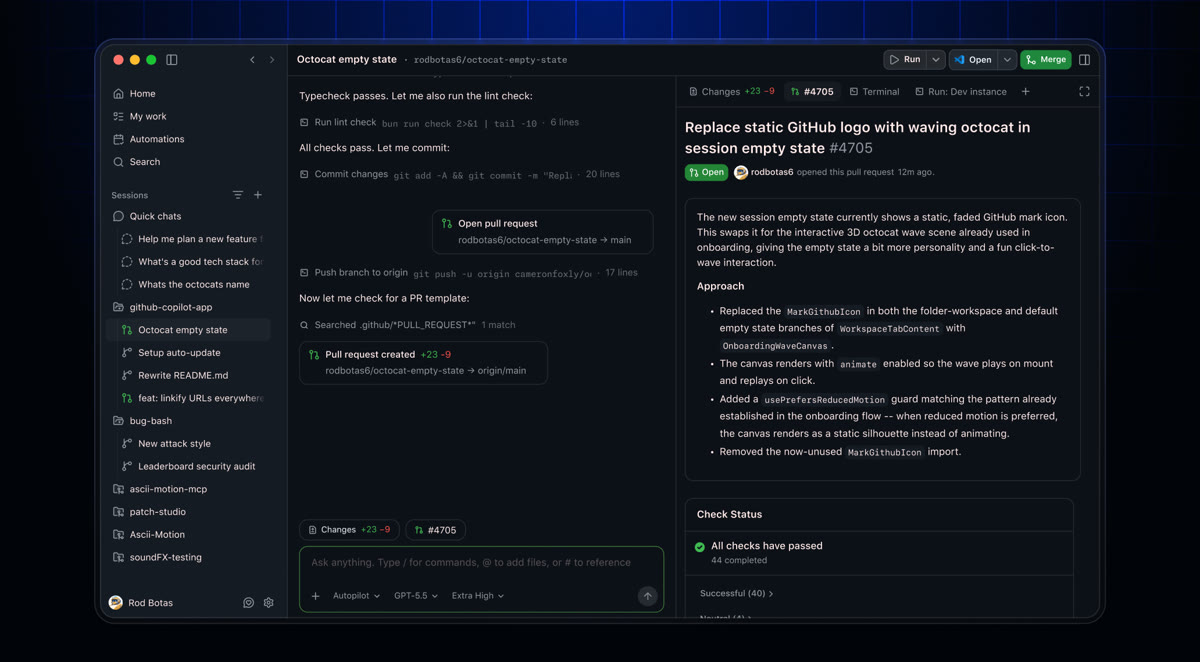Select Quick chats group
1200x662 pixels.
pyautogui.click(x=188, y=216)
